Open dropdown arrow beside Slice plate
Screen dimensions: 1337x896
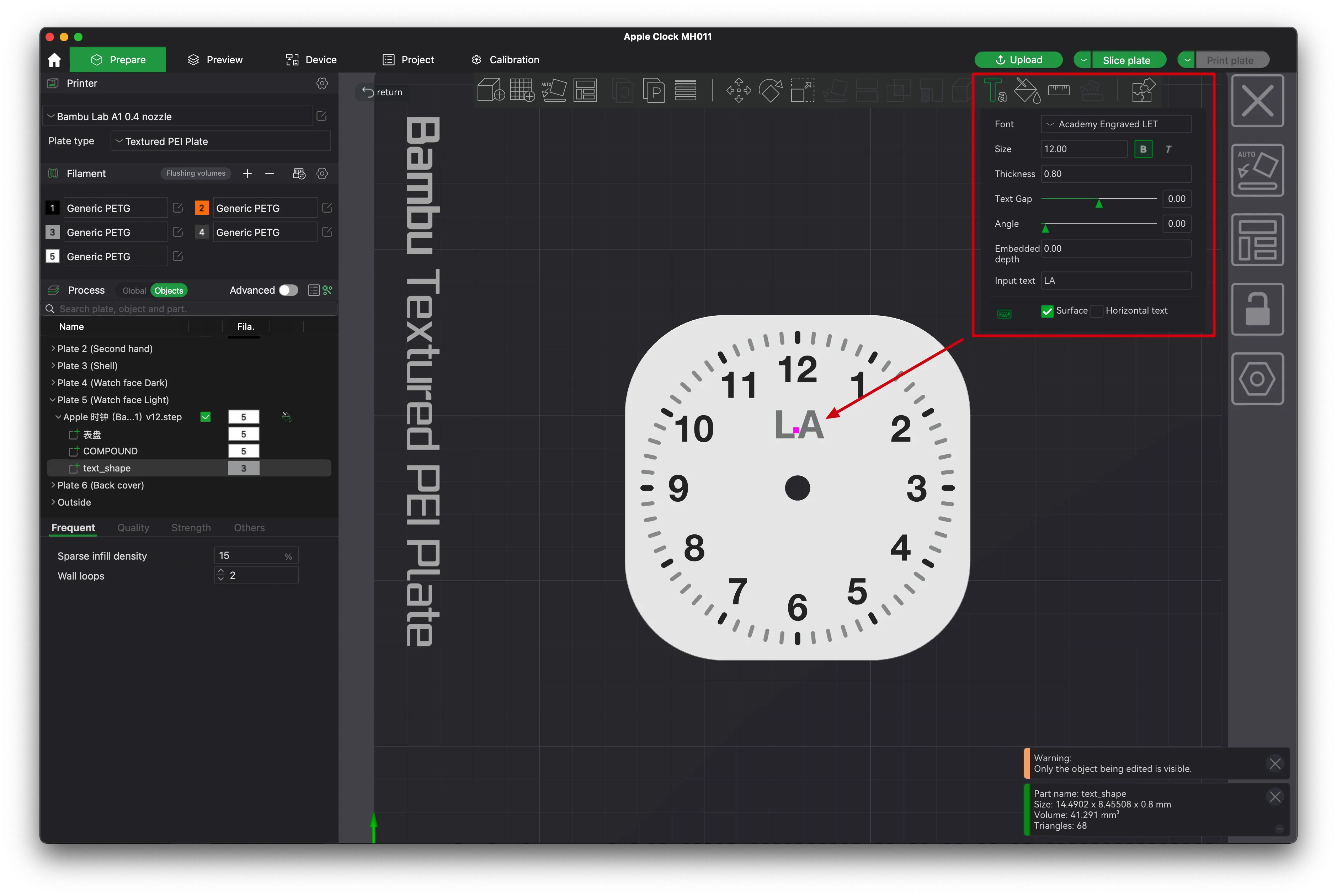(1083, 60)
